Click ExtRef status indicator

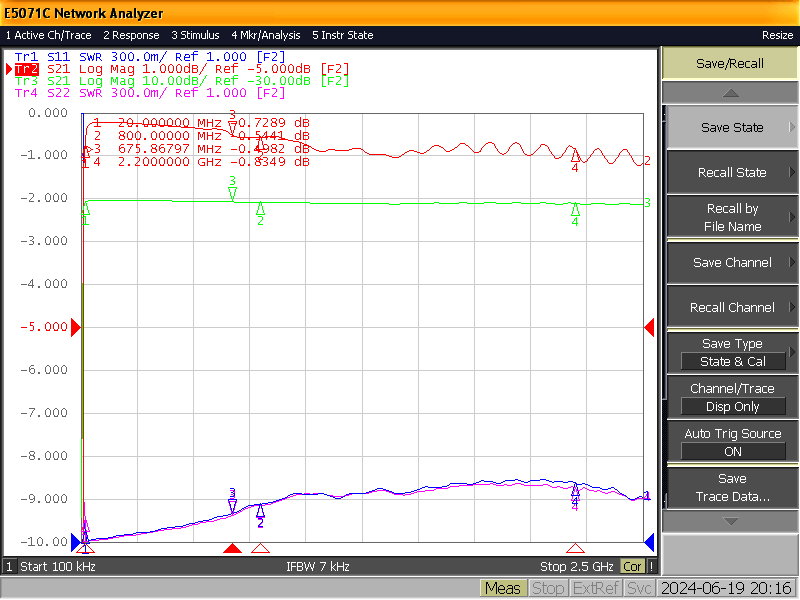pyautogui.click(x=595, y=588)
